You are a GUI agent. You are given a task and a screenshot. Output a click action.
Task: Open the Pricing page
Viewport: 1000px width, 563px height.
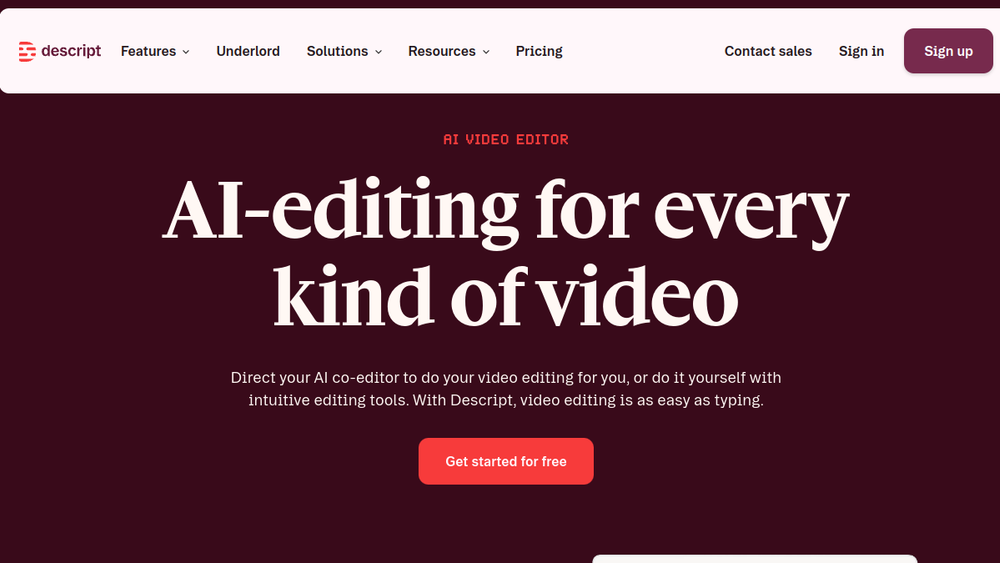(539, 51)
